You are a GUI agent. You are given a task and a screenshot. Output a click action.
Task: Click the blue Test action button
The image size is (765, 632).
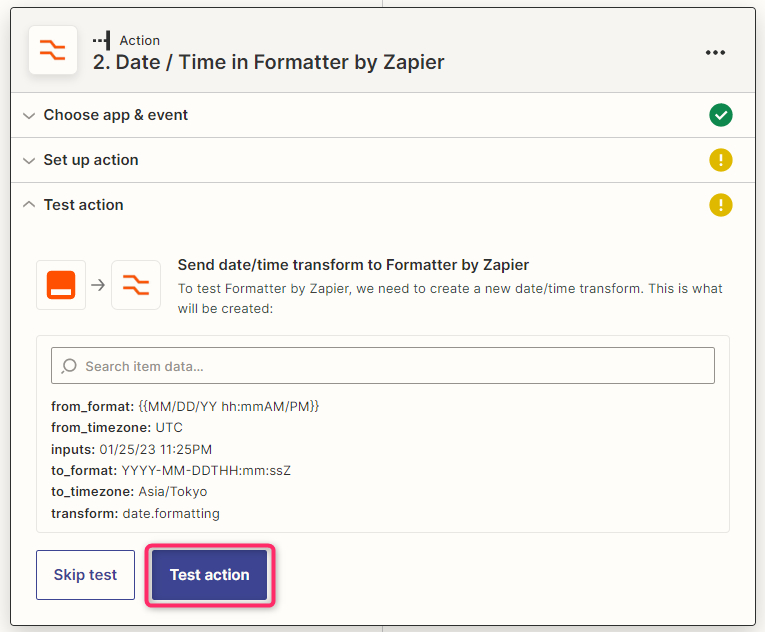click(x=210, y=575)
